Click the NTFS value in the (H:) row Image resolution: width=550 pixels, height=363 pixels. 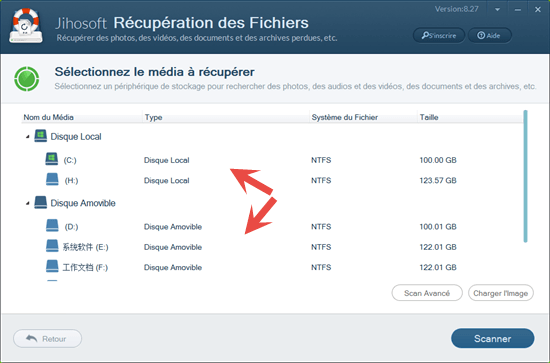coord(321,180)
